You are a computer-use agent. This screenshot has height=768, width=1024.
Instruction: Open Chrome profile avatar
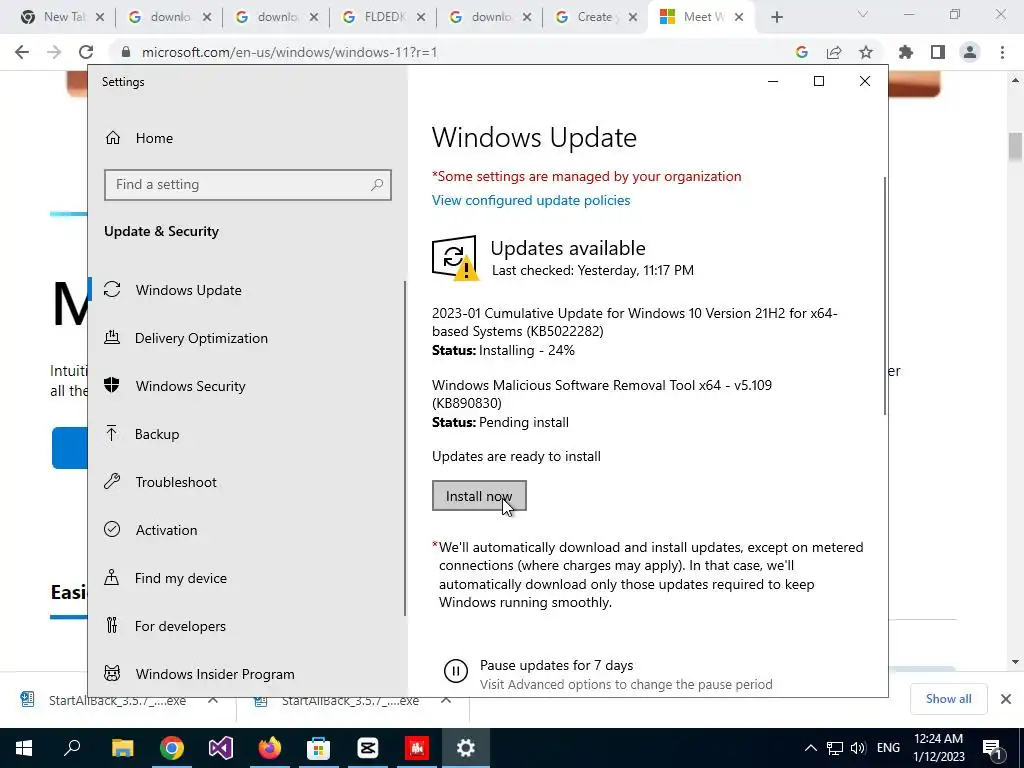click(970, 52)
